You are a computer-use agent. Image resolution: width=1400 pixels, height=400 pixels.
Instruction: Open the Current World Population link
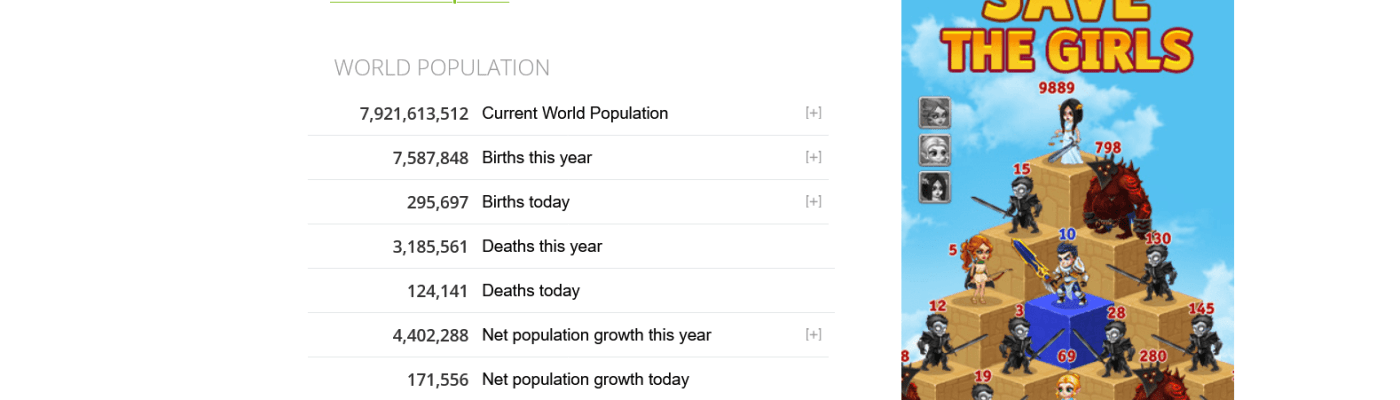[574, 113]
